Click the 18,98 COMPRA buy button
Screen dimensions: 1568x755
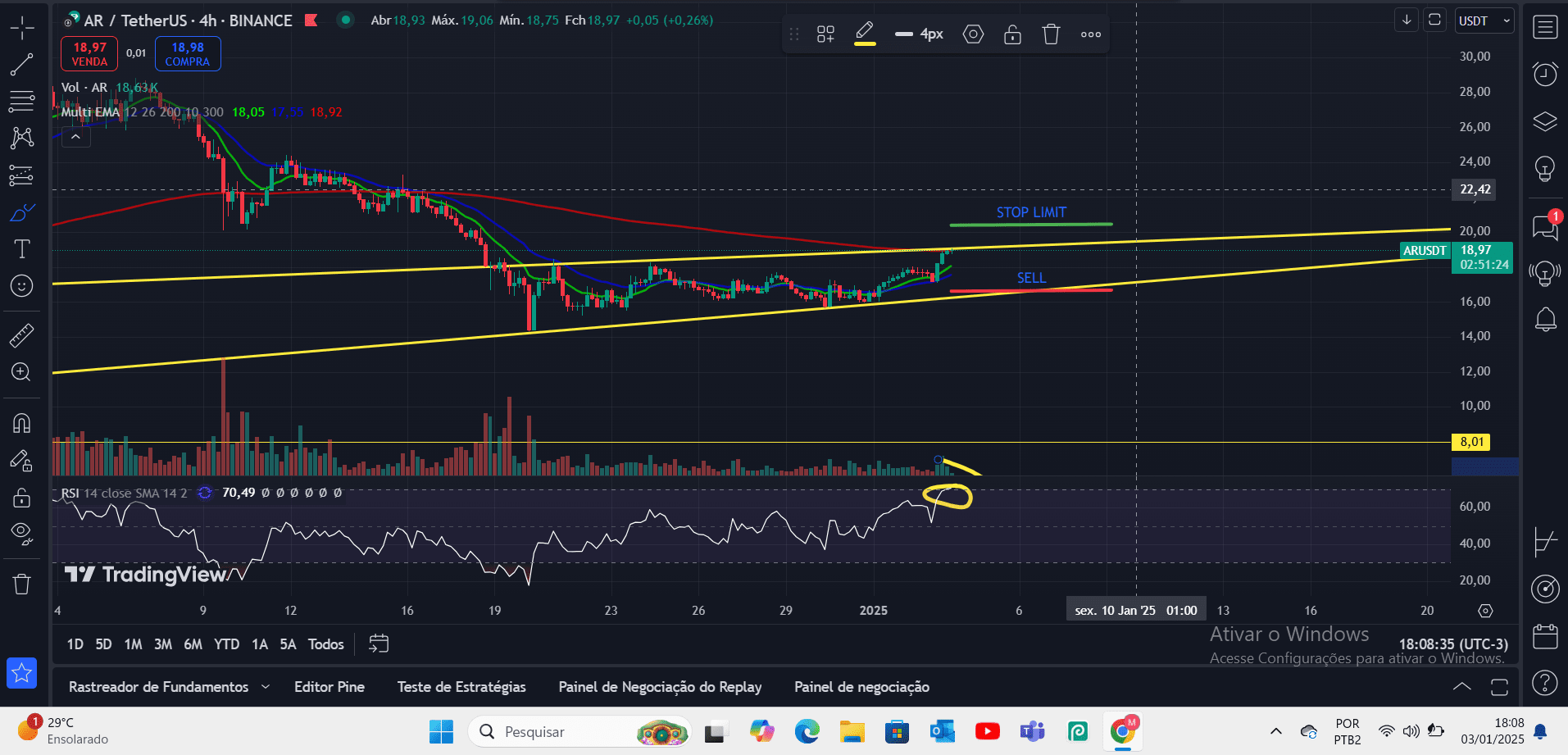188,54
